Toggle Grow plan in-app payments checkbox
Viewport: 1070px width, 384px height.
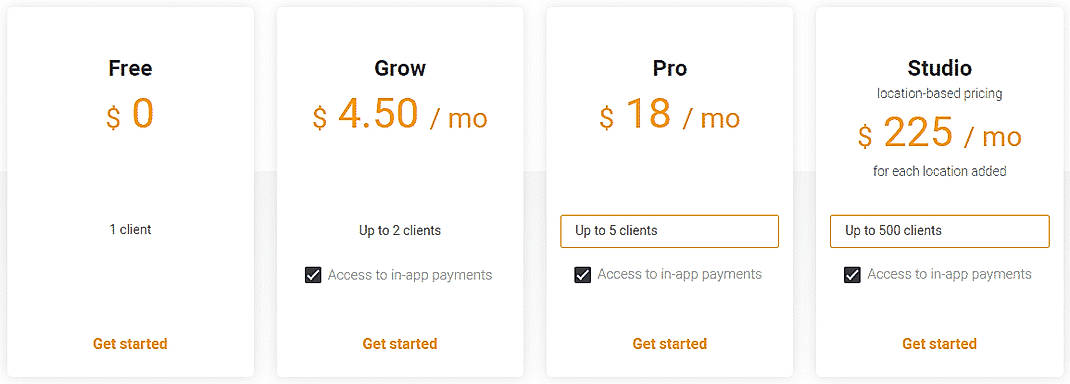(313, 276)
